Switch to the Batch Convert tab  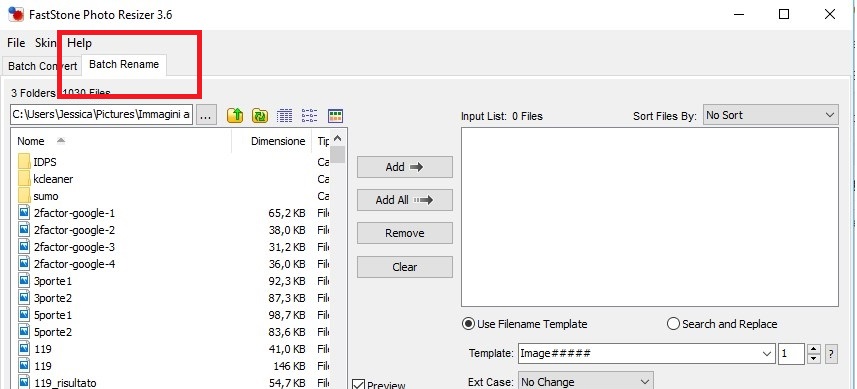tap(42, 66)
